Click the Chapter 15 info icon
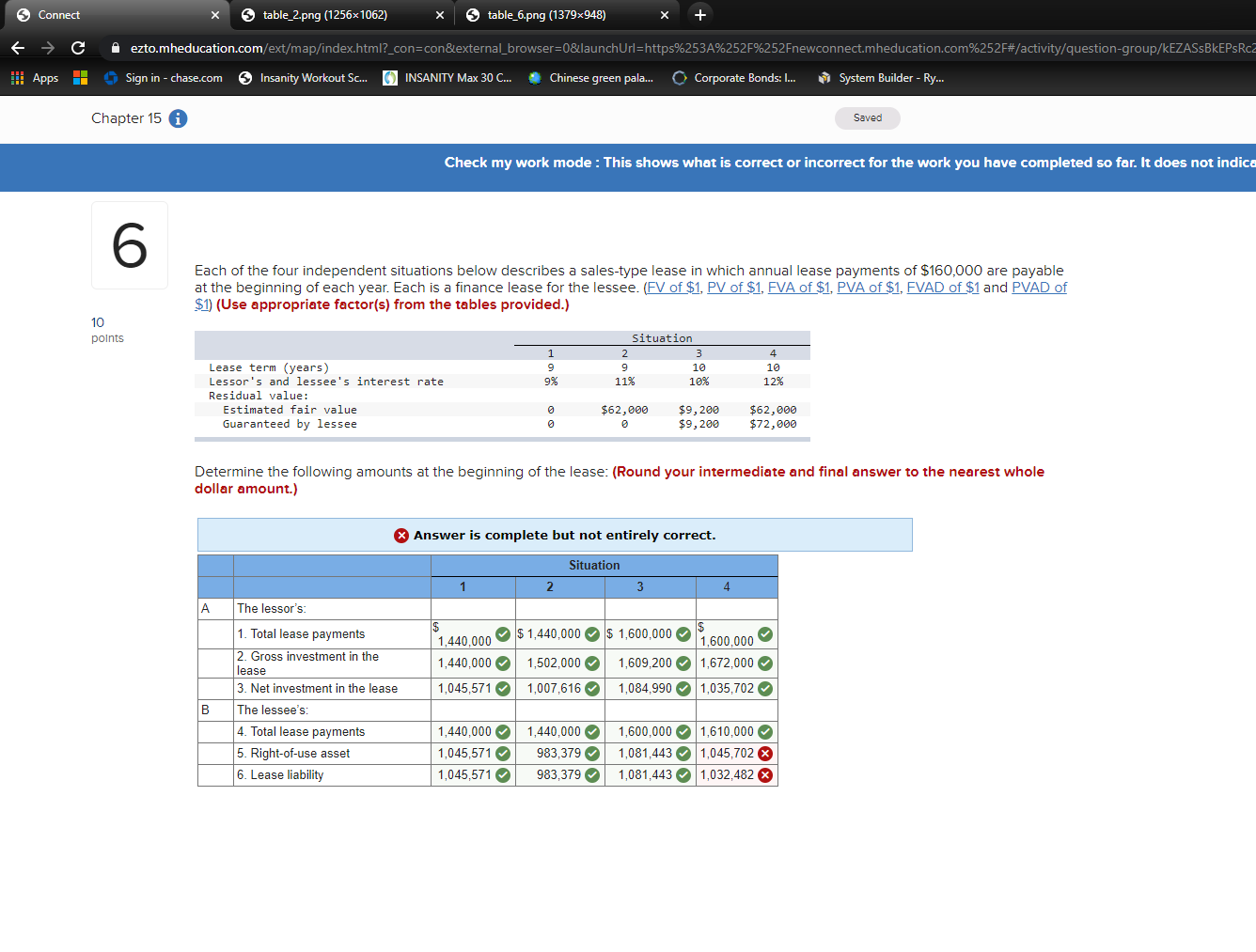Screen dimensions: 1256x952 [178, 118]
